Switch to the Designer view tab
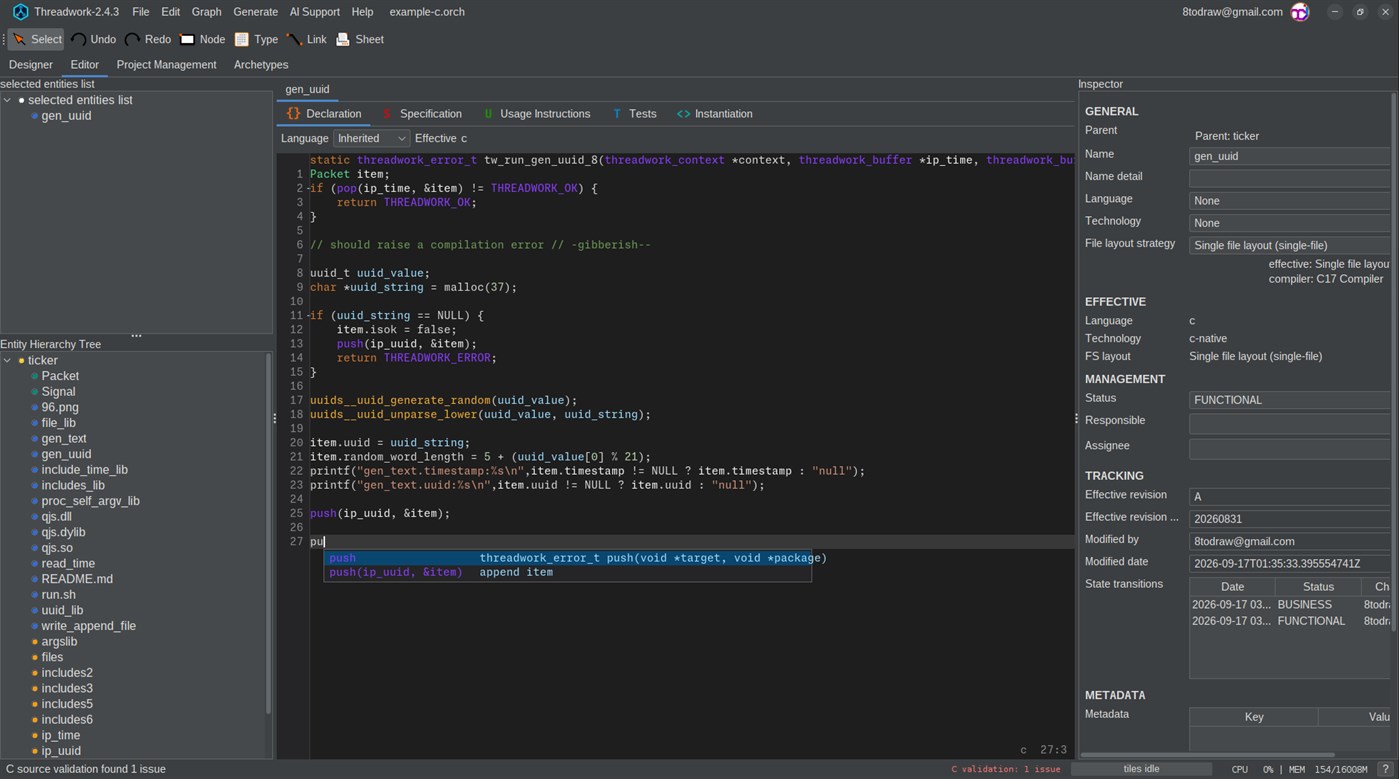 click(x=31, y=65)
